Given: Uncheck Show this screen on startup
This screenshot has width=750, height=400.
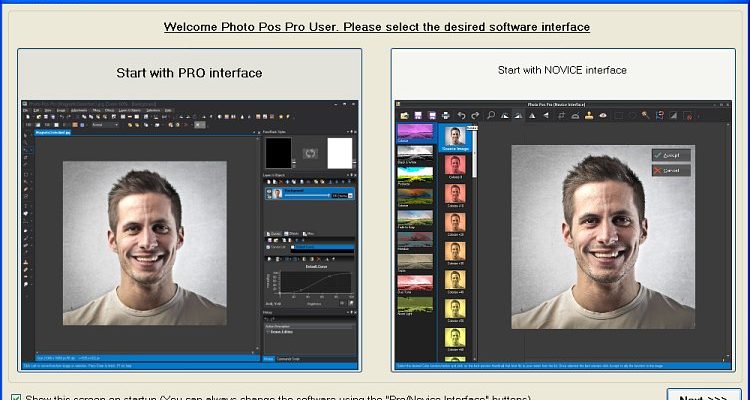Looking at the screenshot, I should click(x=16, y=398).
